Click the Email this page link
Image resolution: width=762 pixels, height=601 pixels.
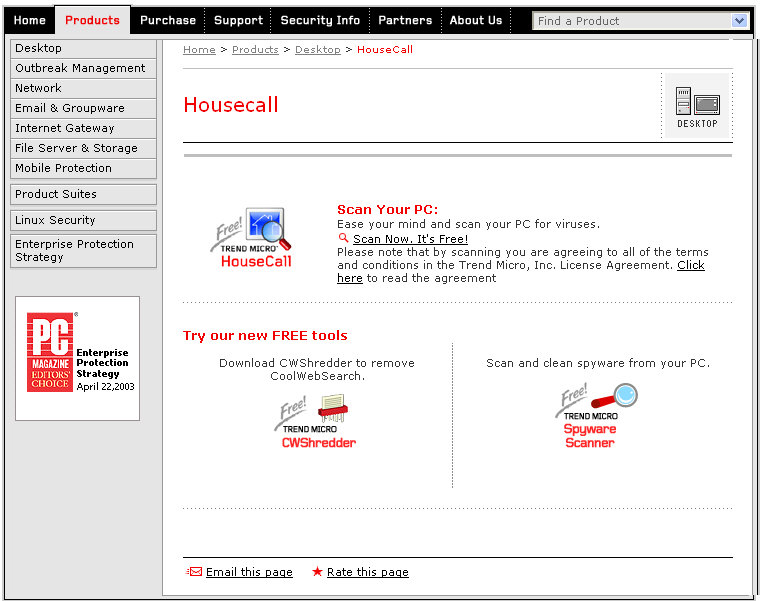[x=249, y=572]
